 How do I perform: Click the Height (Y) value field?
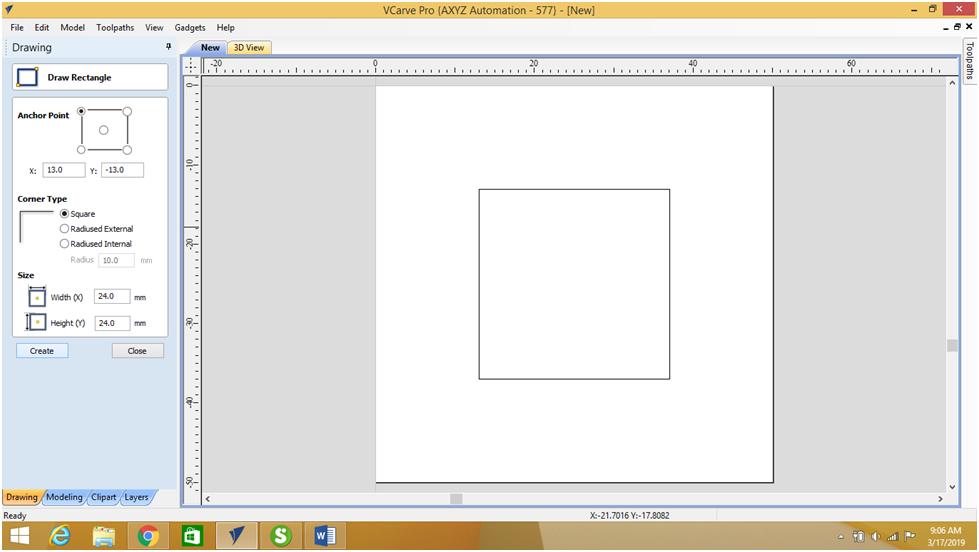112,323
